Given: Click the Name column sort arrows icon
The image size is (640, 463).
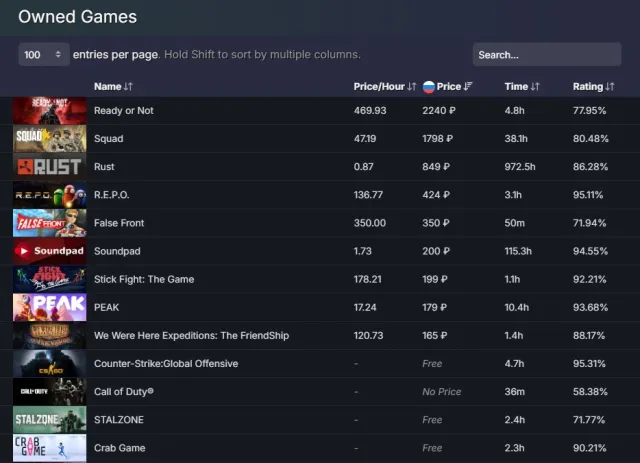Looking at the screenshot, I should click(128, 87).
